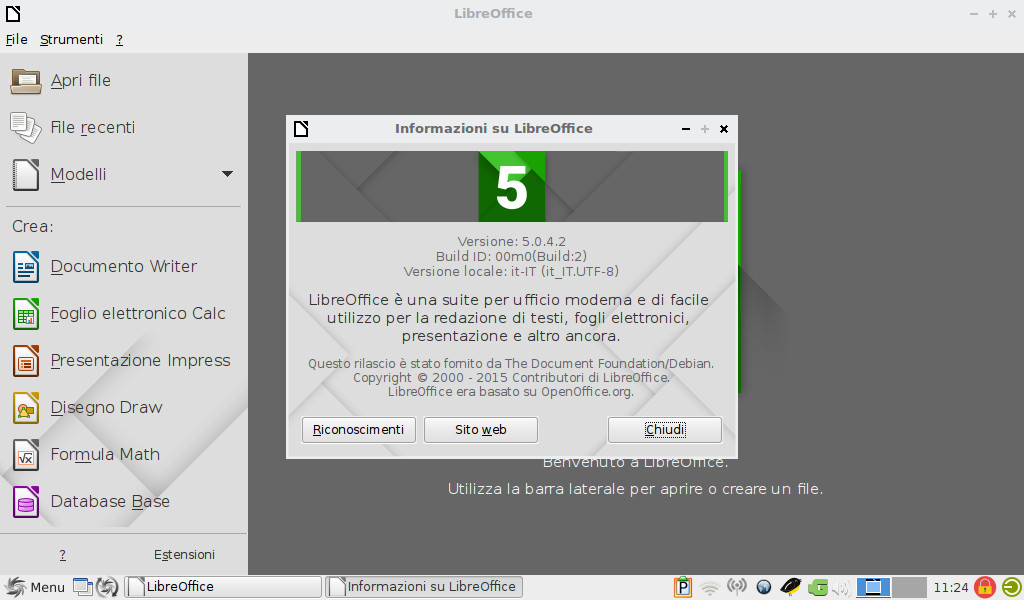This screenshot has width=1024, height=600.
Task: Click the Base database icon
Action: coord(25,501)
